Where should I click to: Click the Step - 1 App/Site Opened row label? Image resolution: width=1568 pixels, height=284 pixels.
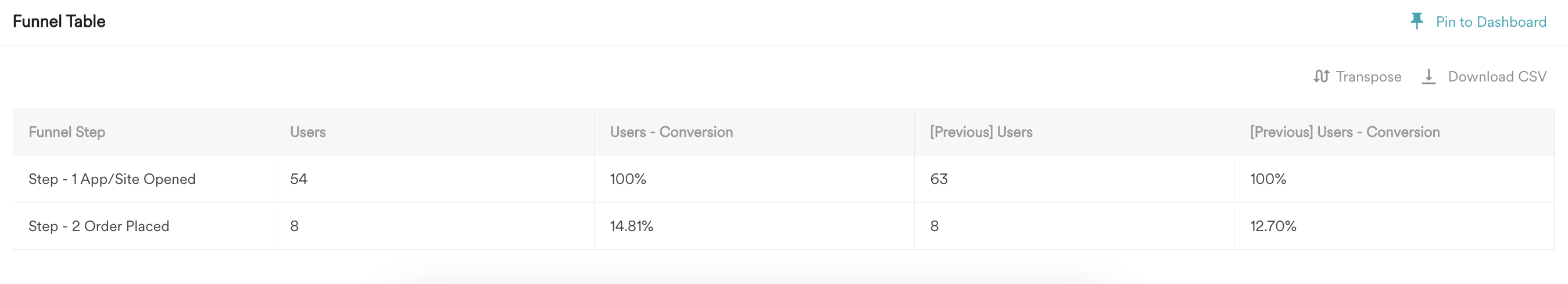tap(112, 179)
